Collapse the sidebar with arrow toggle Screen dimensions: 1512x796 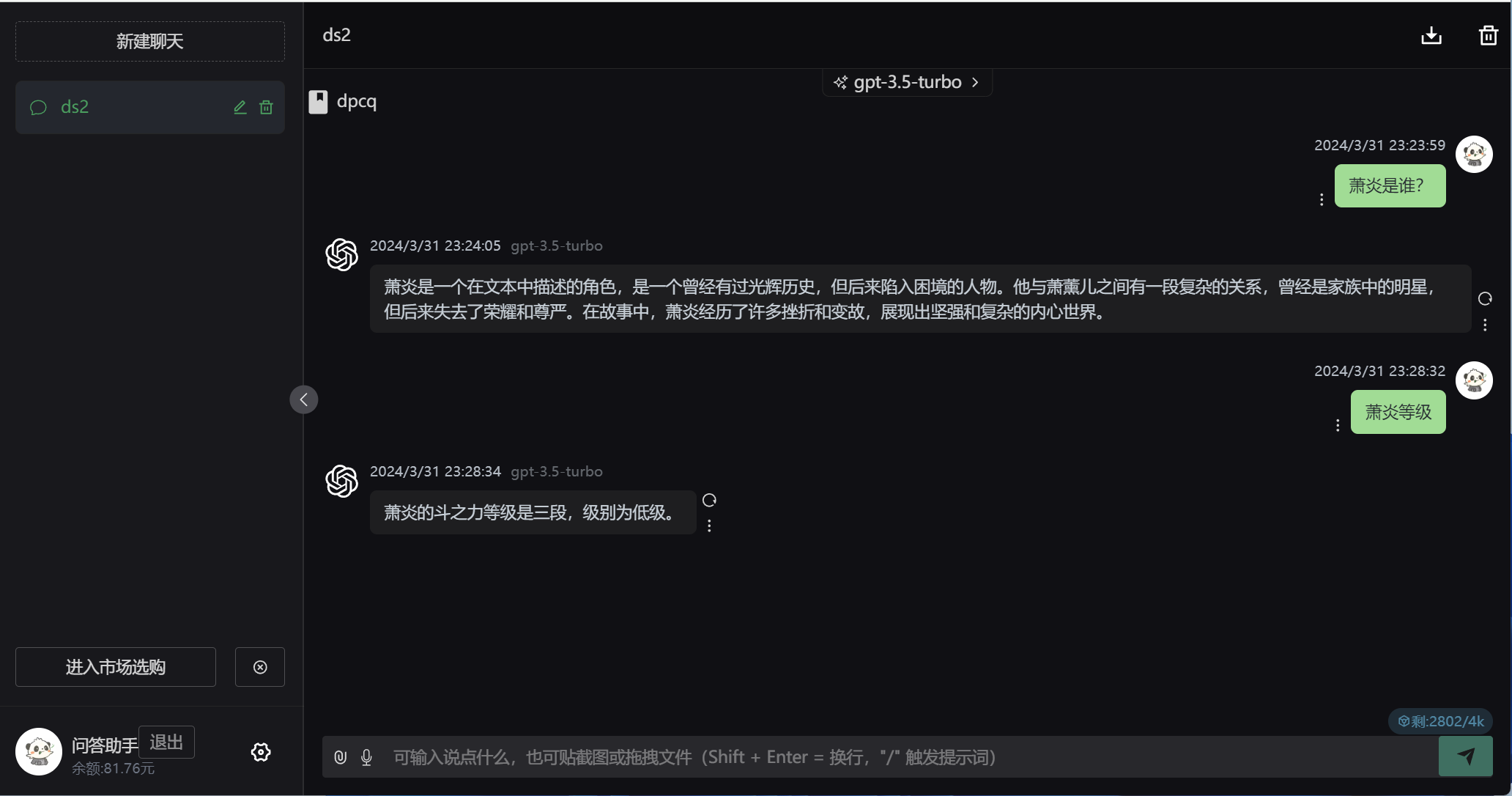click(303, 399)
